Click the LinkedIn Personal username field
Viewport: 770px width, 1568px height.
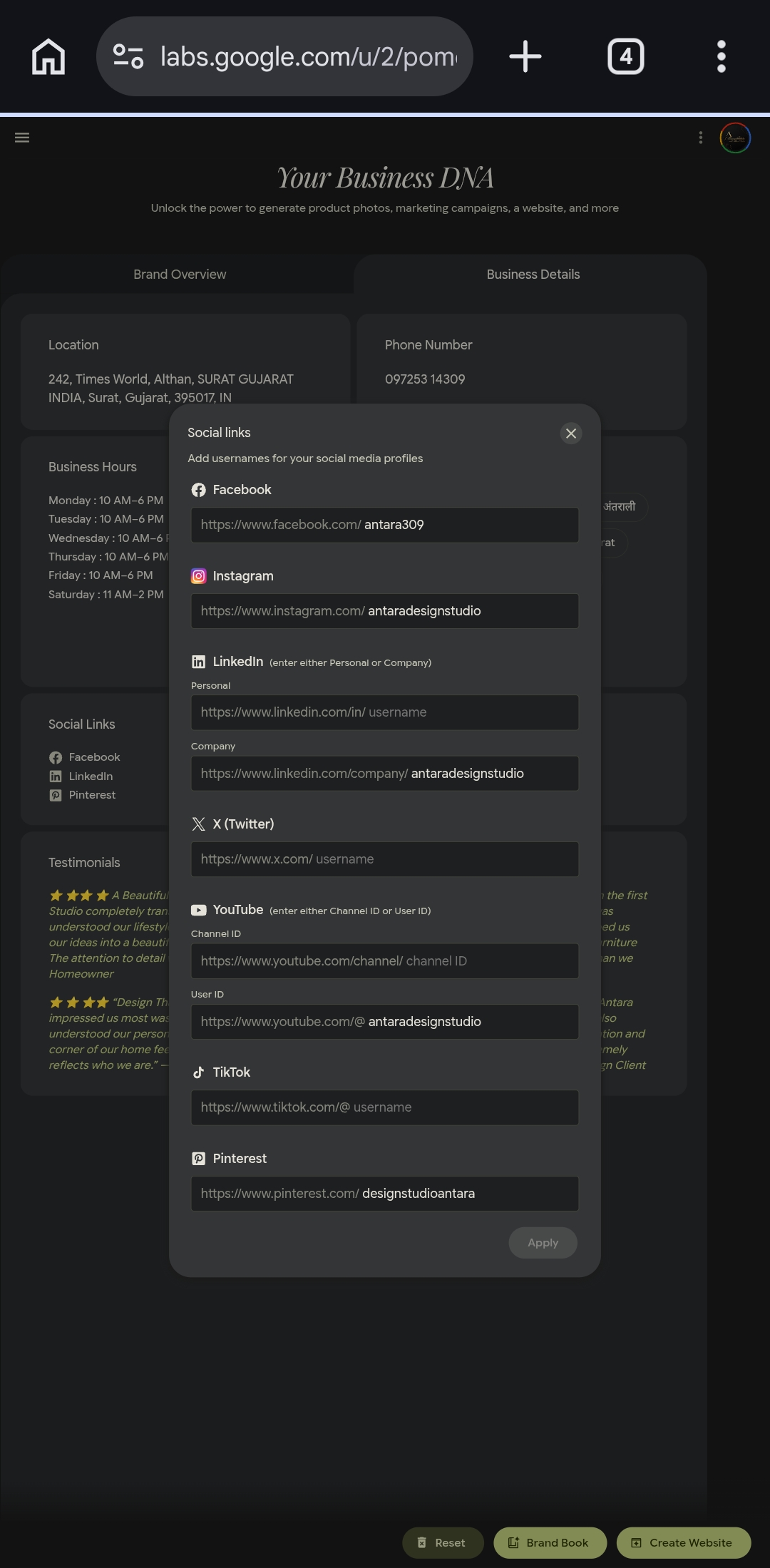pyautogui.click(x=385, y=712)
